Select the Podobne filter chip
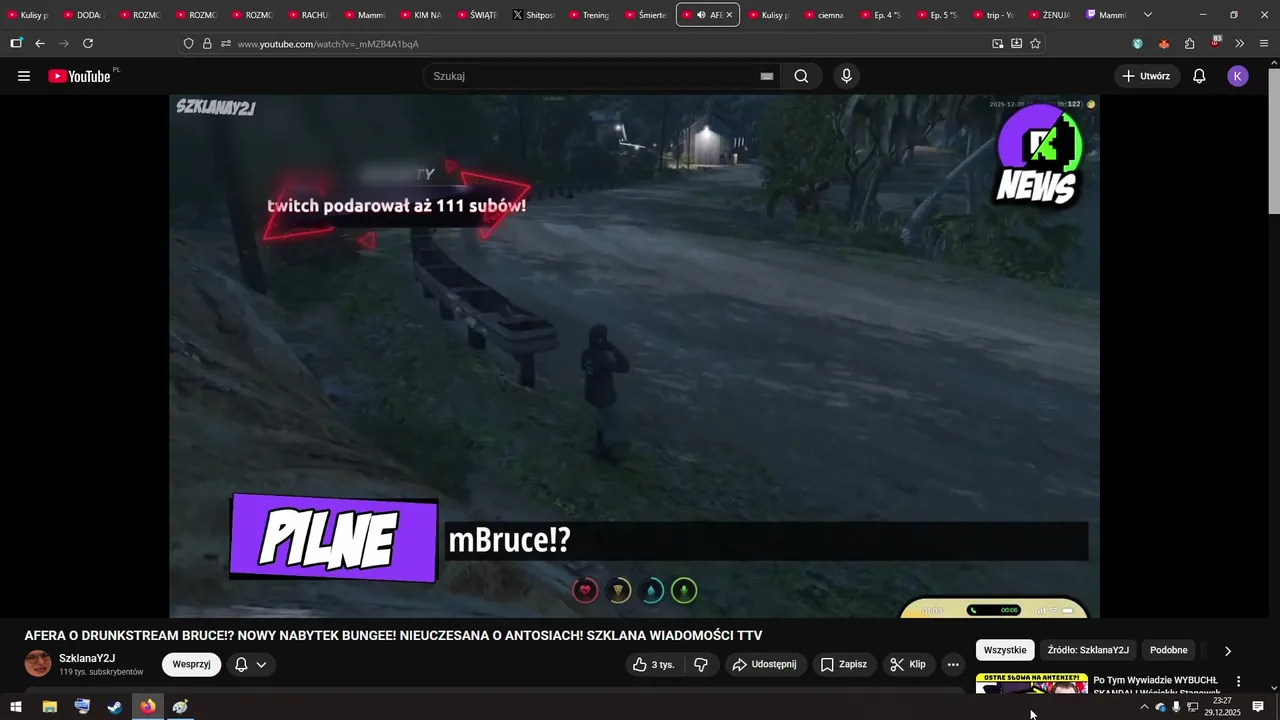The height and width of the screenshot is (720, 1280). coord(1169,650)
